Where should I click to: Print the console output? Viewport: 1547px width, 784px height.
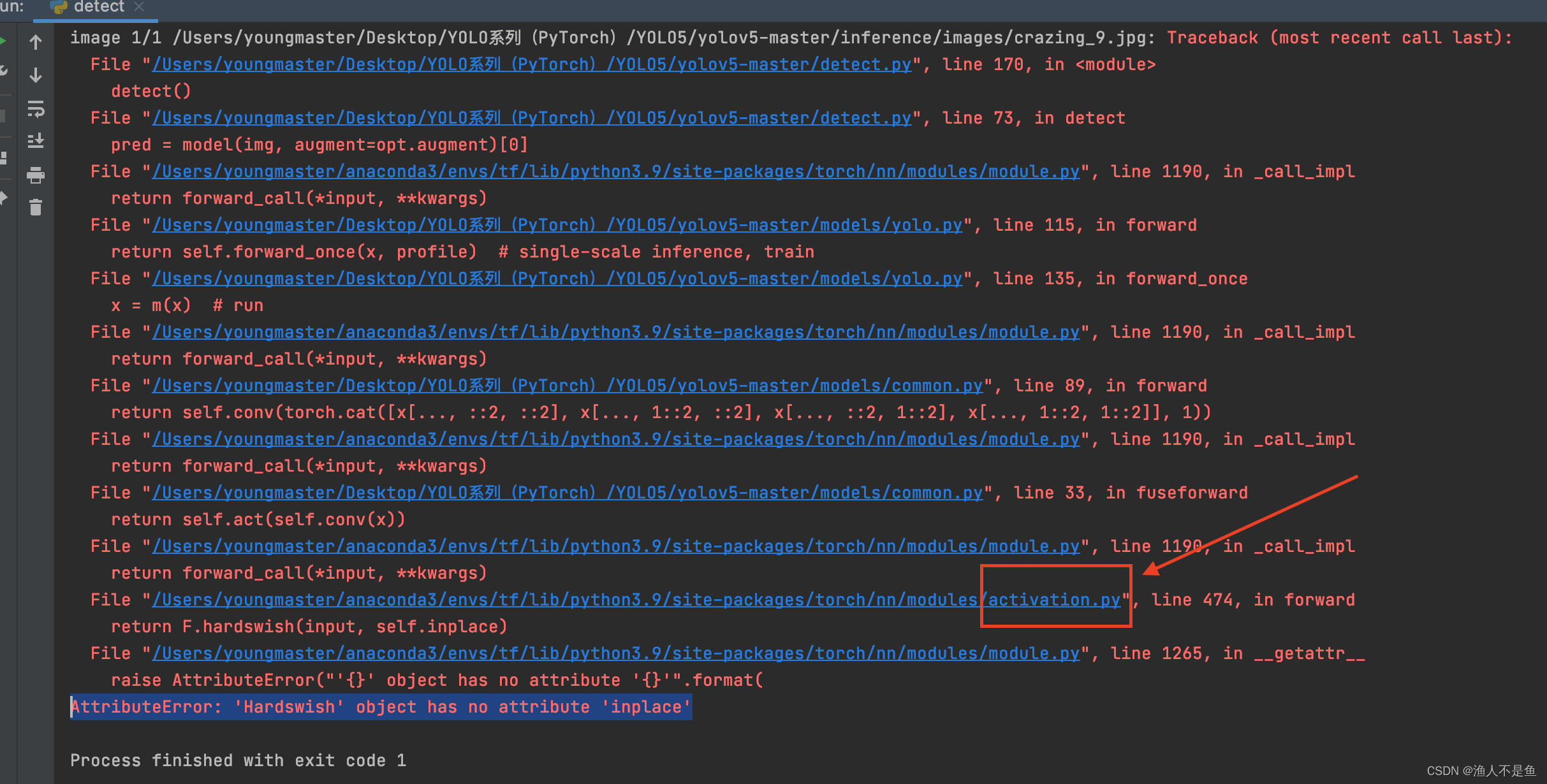[x=35, y=176]
